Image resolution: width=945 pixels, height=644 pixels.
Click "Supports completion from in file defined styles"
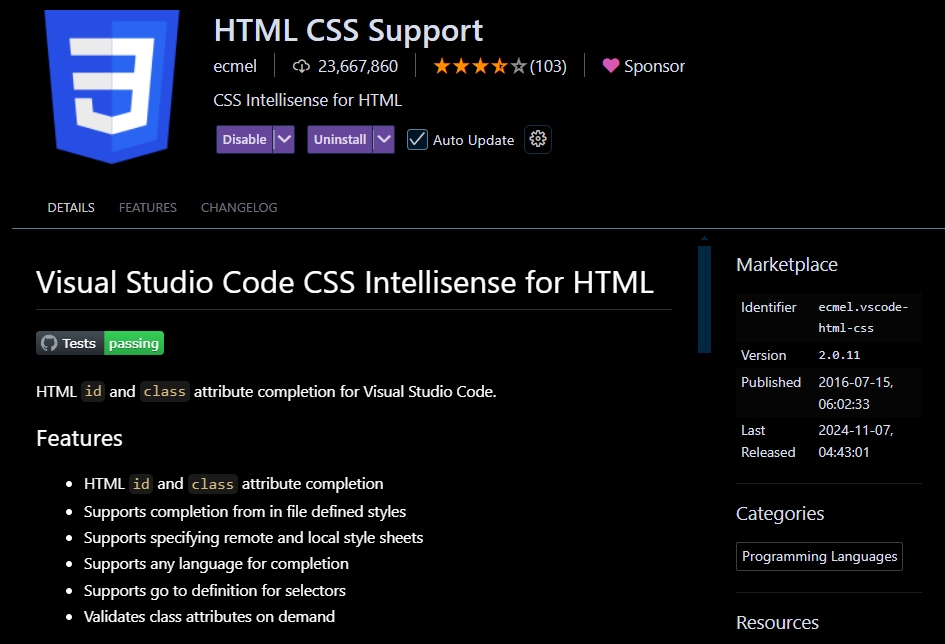point(245,511)
